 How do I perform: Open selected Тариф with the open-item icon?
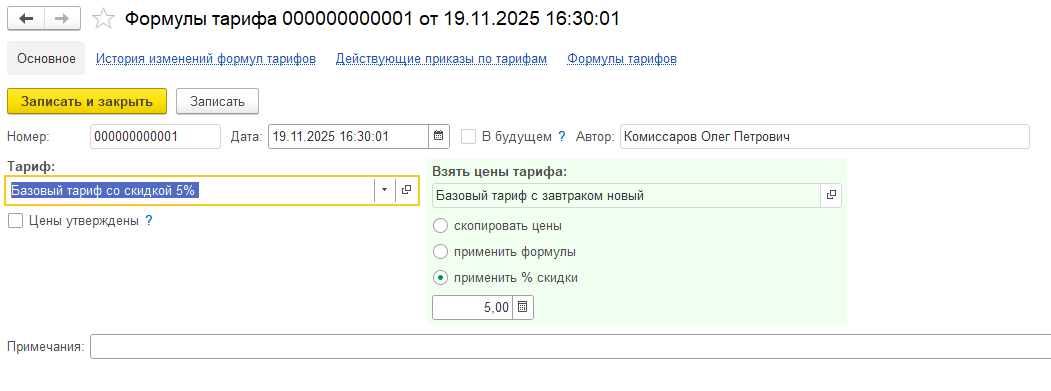point(406,190)
